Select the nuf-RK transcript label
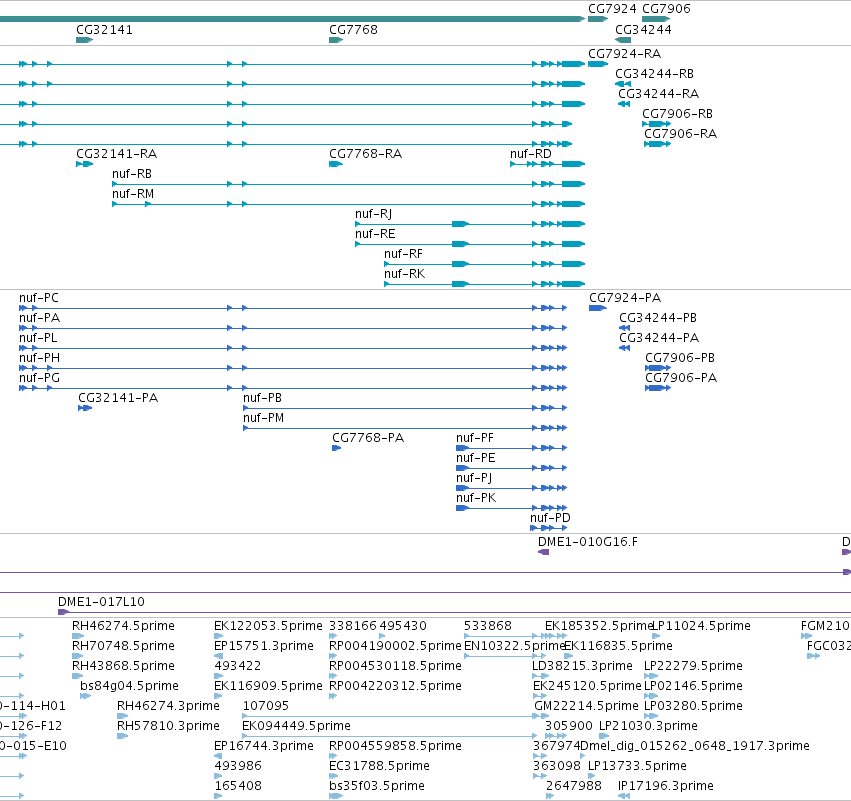Image resolution: width=851 pixels, height=801 pixels. [x=404, y=274]
